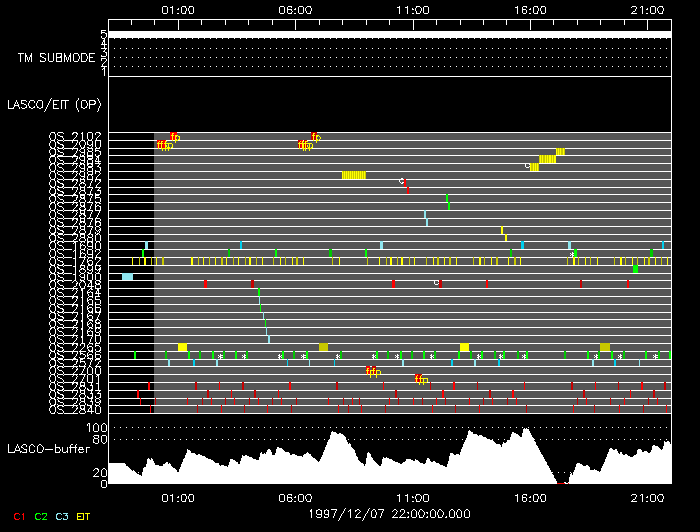Click the white TM submode level bar

[390, 34]
